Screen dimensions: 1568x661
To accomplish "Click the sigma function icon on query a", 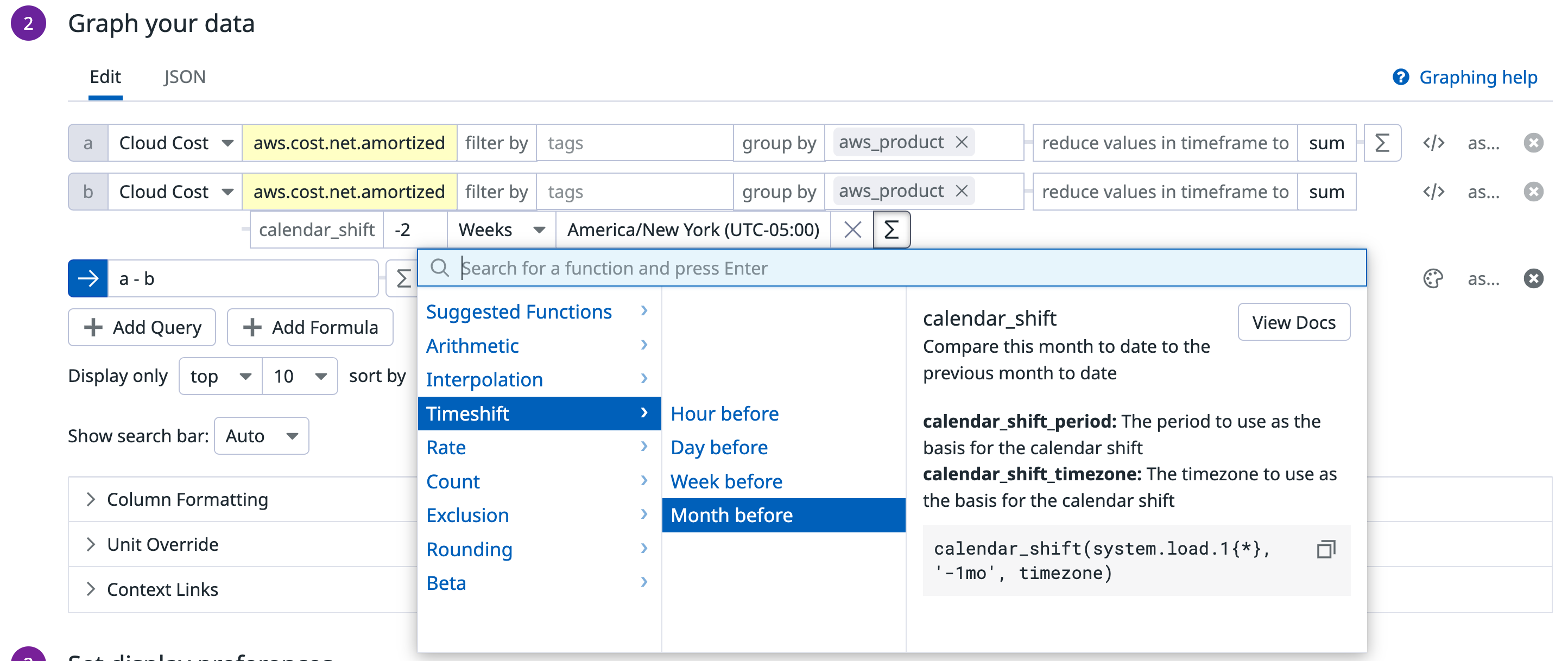I will [x=1382, y=143].
